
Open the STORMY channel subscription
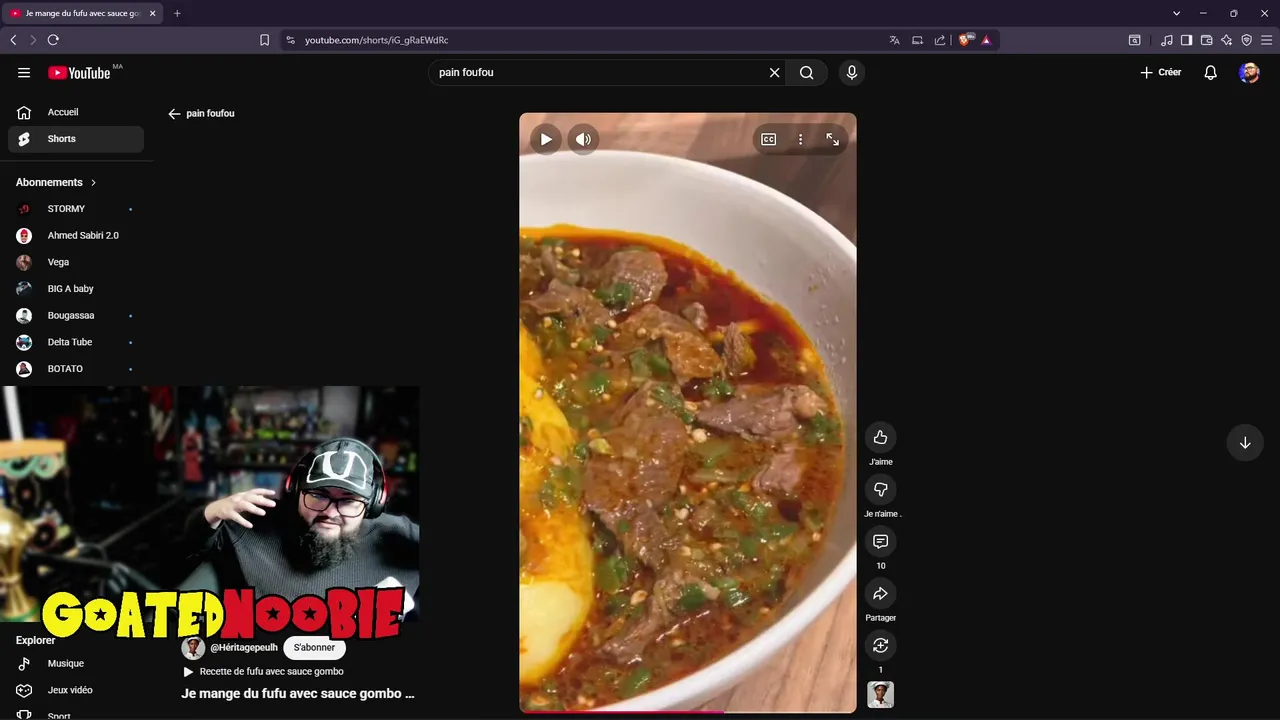click(x=76, y=209)
